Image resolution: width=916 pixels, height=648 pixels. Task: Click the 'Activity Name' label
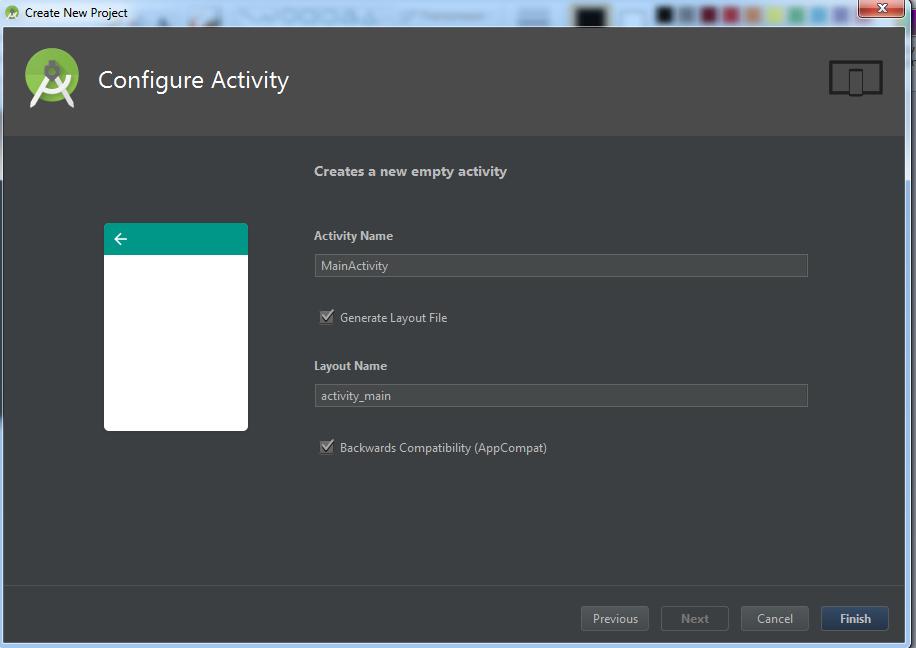pyautogui.click(x=353, y=235)
